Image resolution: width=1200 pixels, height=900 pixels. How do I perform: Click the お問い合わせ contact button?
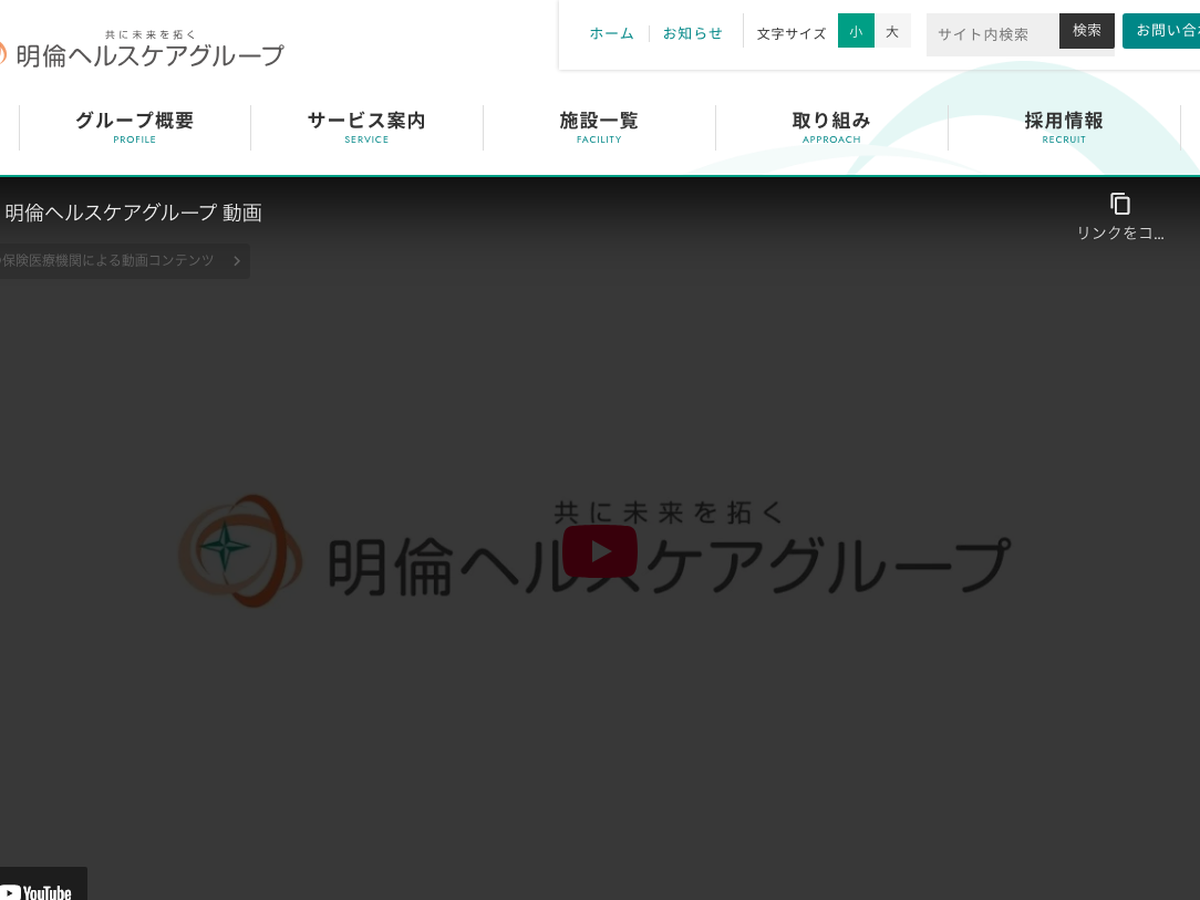(x=1165, y=31)
